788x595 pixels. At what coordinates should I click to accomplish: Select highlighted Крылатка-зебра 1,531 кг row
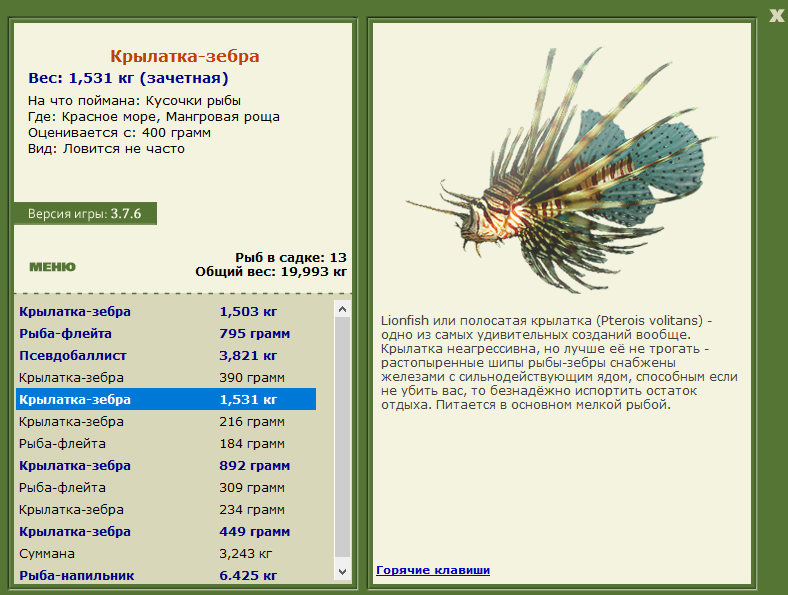(166, 400)
